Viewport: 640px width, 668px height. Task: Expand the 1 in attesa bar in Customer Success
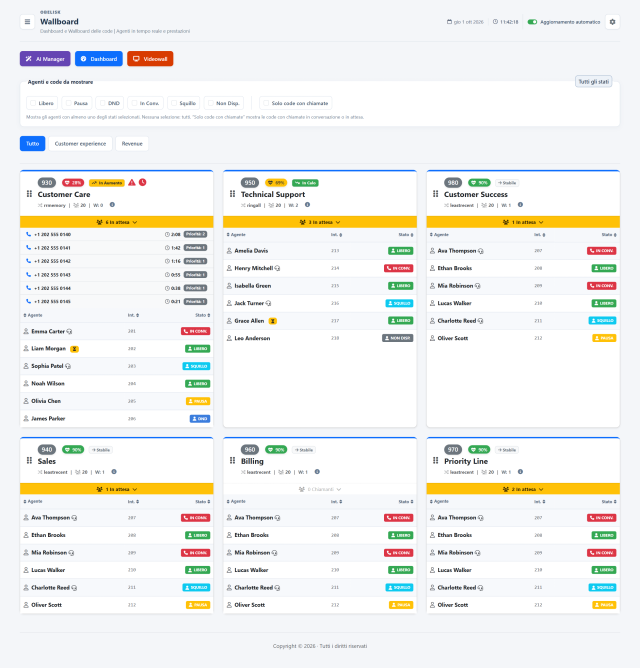[x=523, y=222]
